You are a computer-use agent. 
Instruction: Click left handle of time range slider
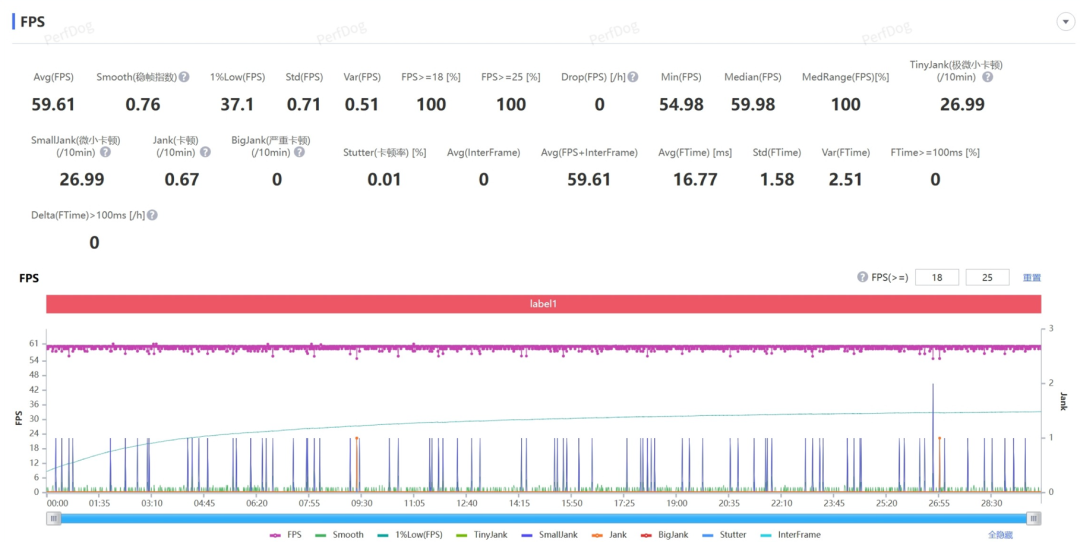coord(53,519)
